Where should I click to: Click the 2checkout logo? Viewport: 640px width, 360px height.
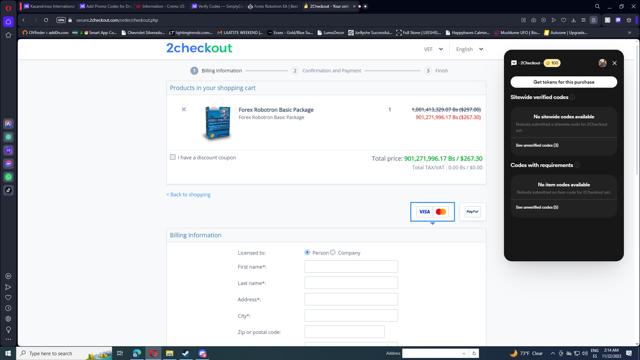click(x=199, y=48)
